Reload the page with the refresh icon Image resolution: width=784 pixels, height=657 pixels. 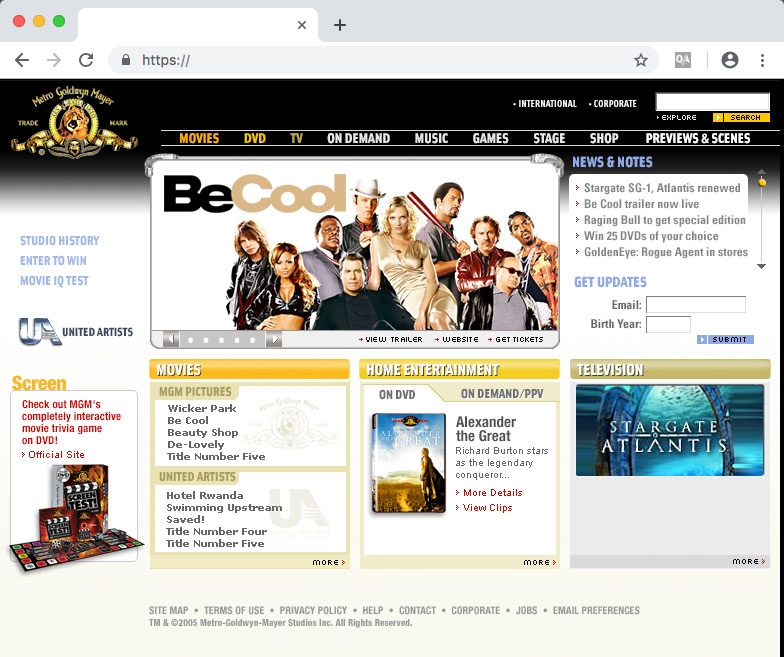86,60
